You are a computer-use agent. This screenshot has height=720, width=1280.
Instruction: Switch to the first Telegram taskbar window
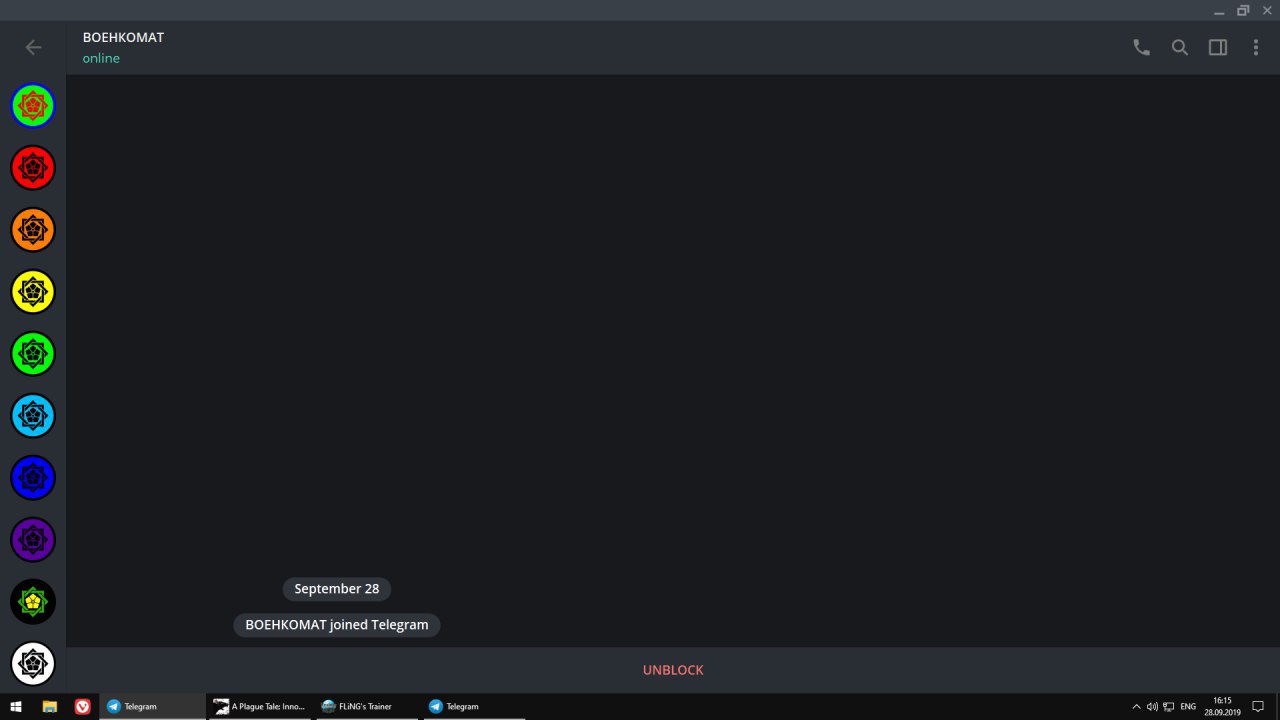[x=152, y=706]
